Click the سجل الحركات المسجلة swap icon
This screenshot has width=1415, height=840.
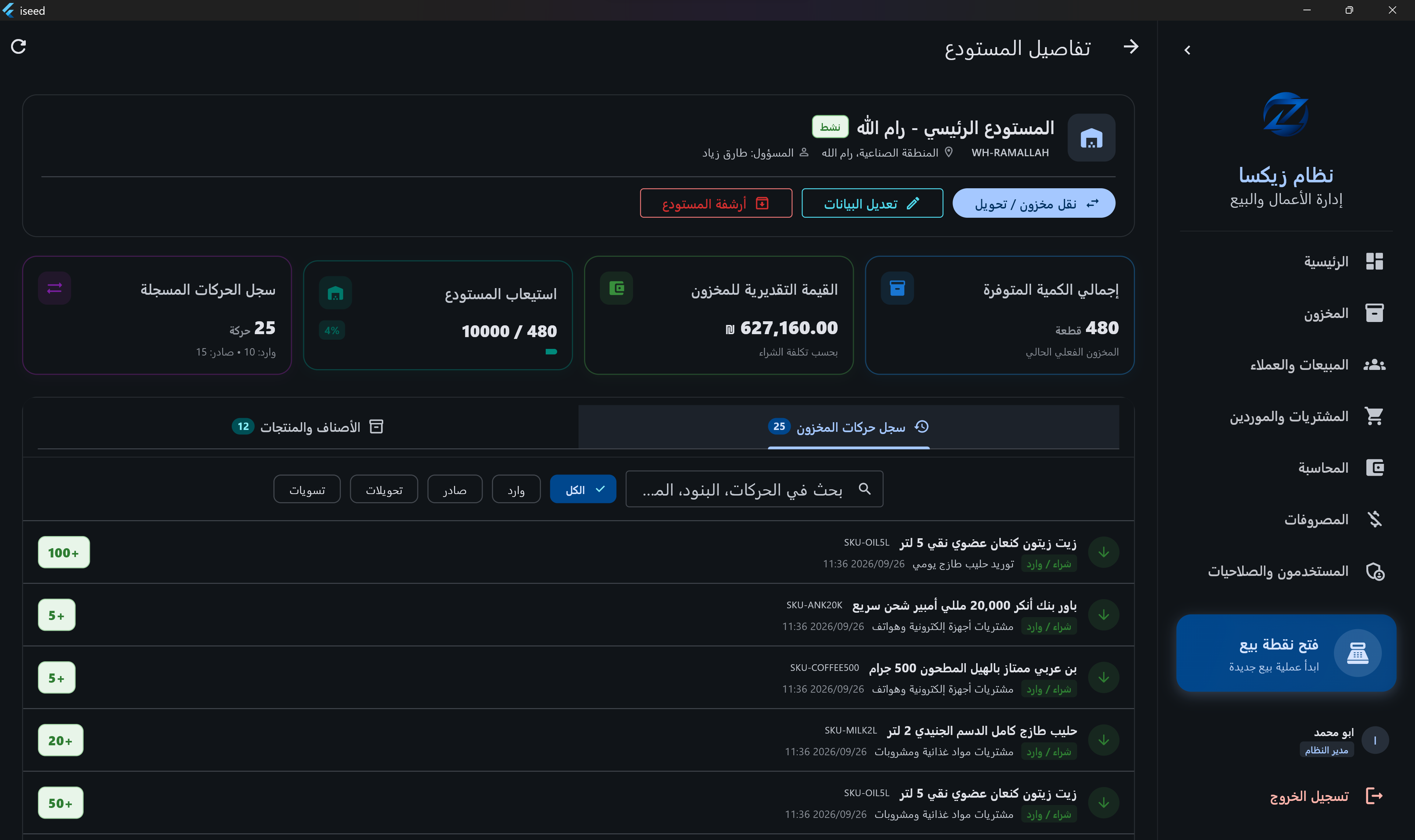tap(54, 288)
